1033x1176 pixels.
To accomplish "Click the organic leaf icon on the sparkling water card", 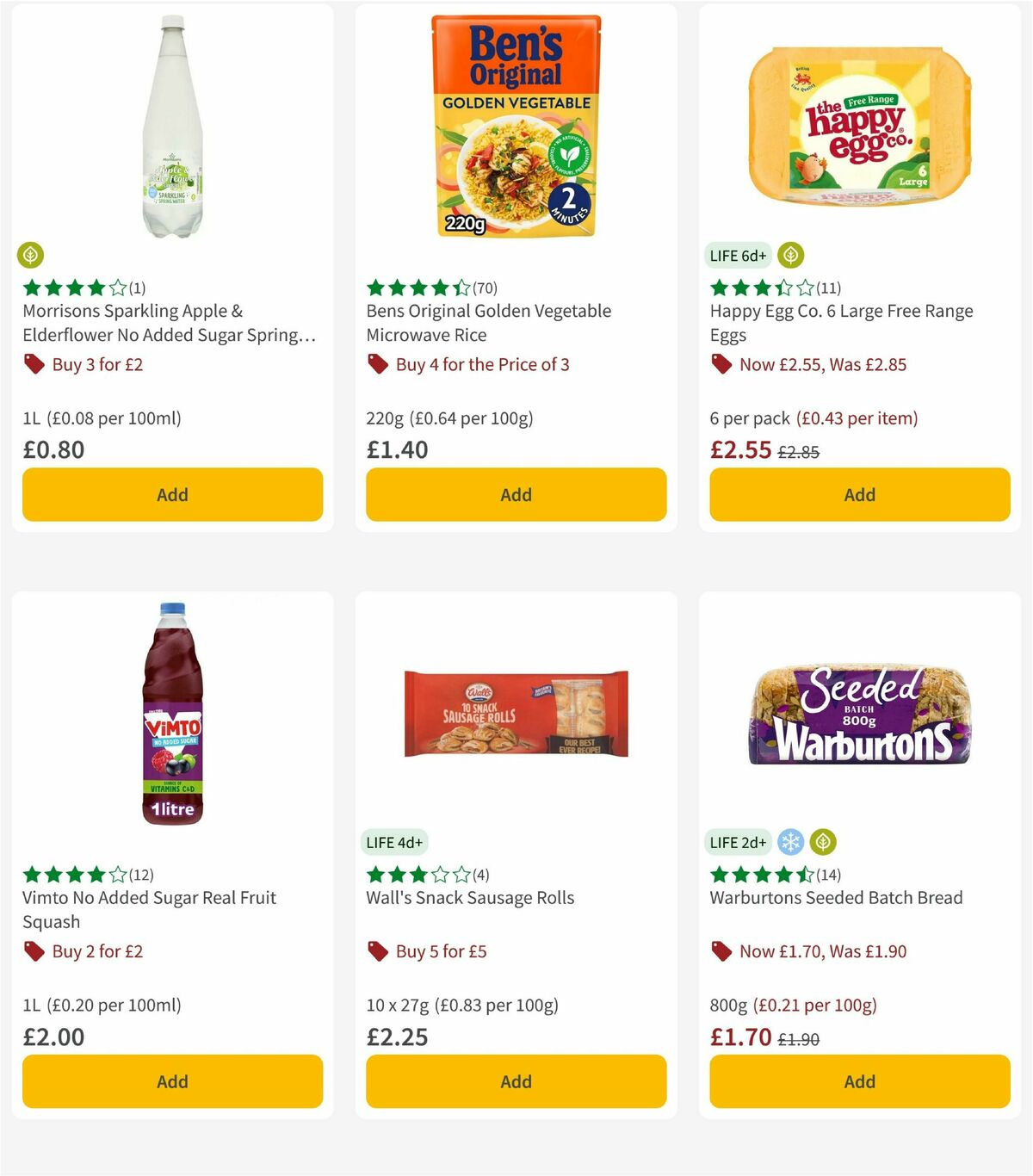I will point(31,255).
